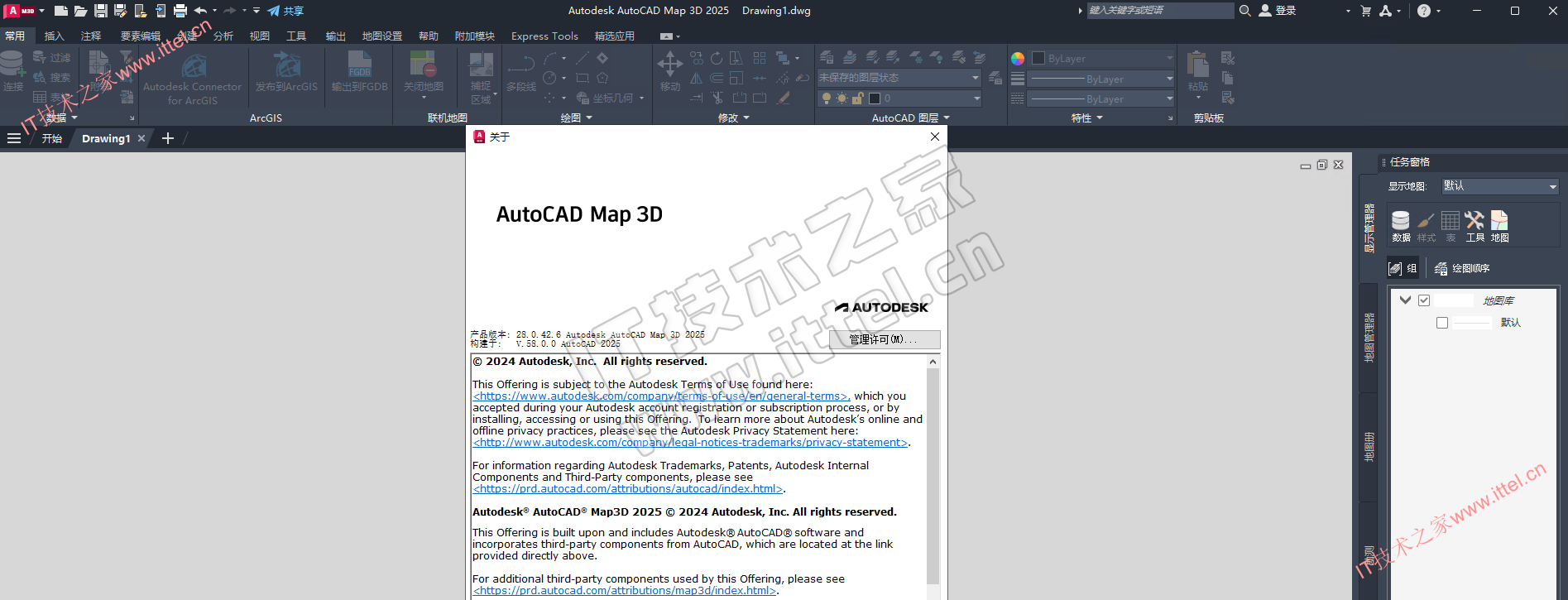Expand the AutoCAD 图层 panel flyout
The image size is (1568, 600).
click(x=910, y=118)
